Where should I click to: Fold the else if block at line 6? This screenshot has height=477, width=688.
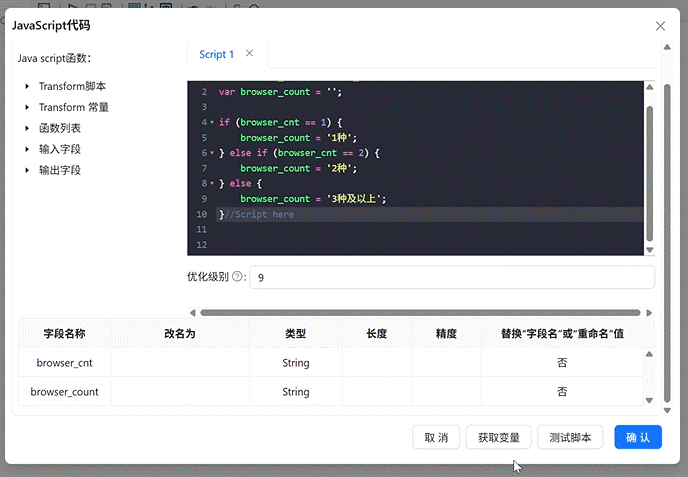212,153
